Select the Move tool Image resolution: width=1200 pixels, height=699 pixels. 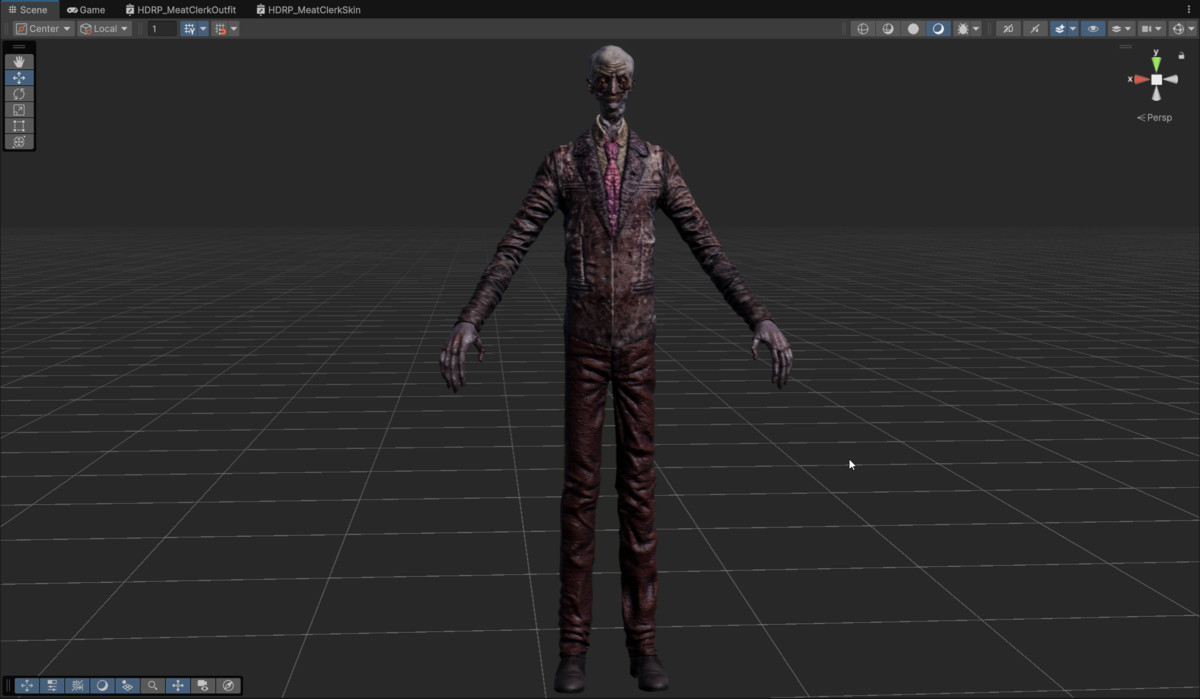[x=19, y=78]
